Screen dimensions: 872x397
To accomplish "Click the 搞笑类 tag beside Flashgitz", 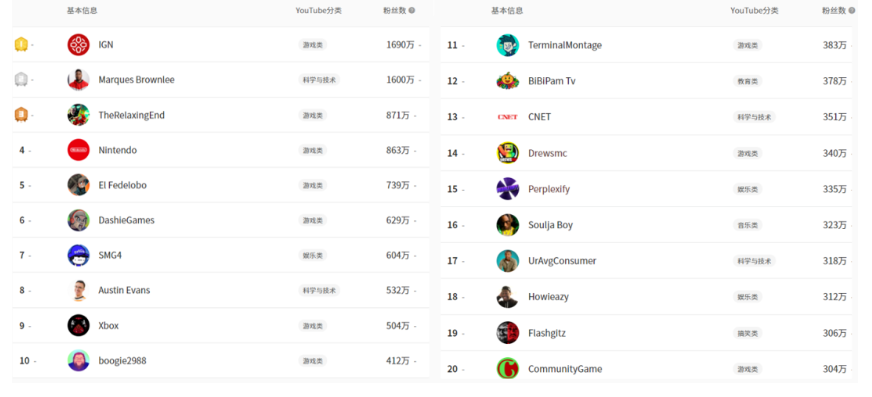I will click(747, 333).
